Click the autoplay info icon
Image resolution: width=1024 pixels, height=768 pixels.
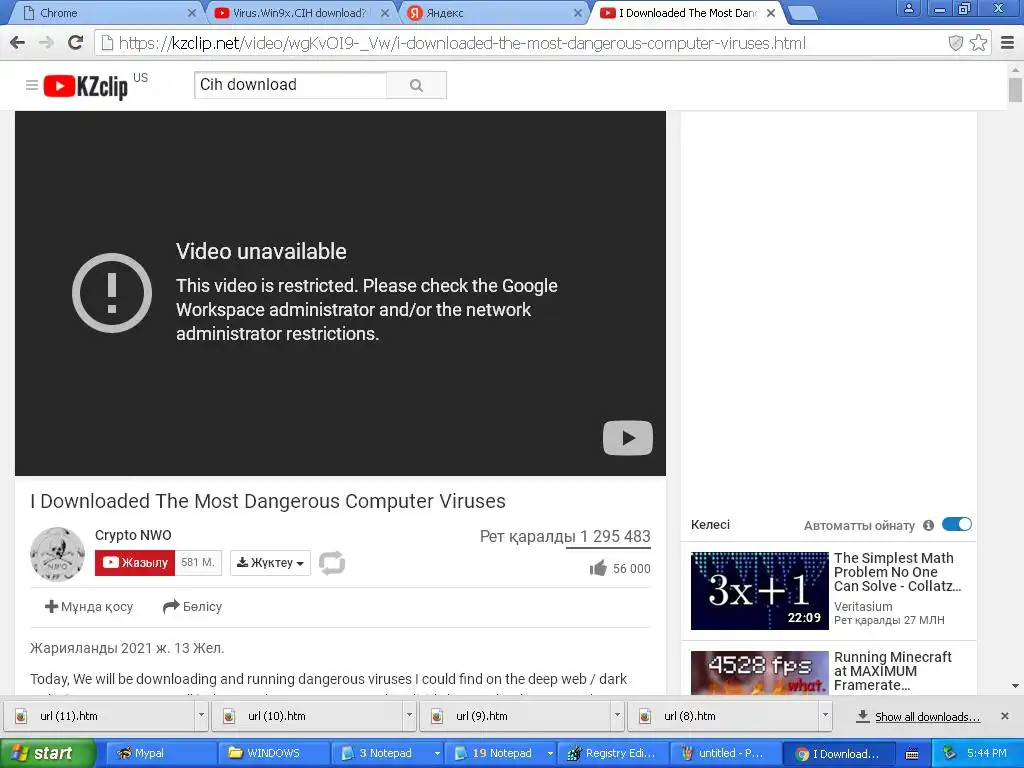point(928,525)
